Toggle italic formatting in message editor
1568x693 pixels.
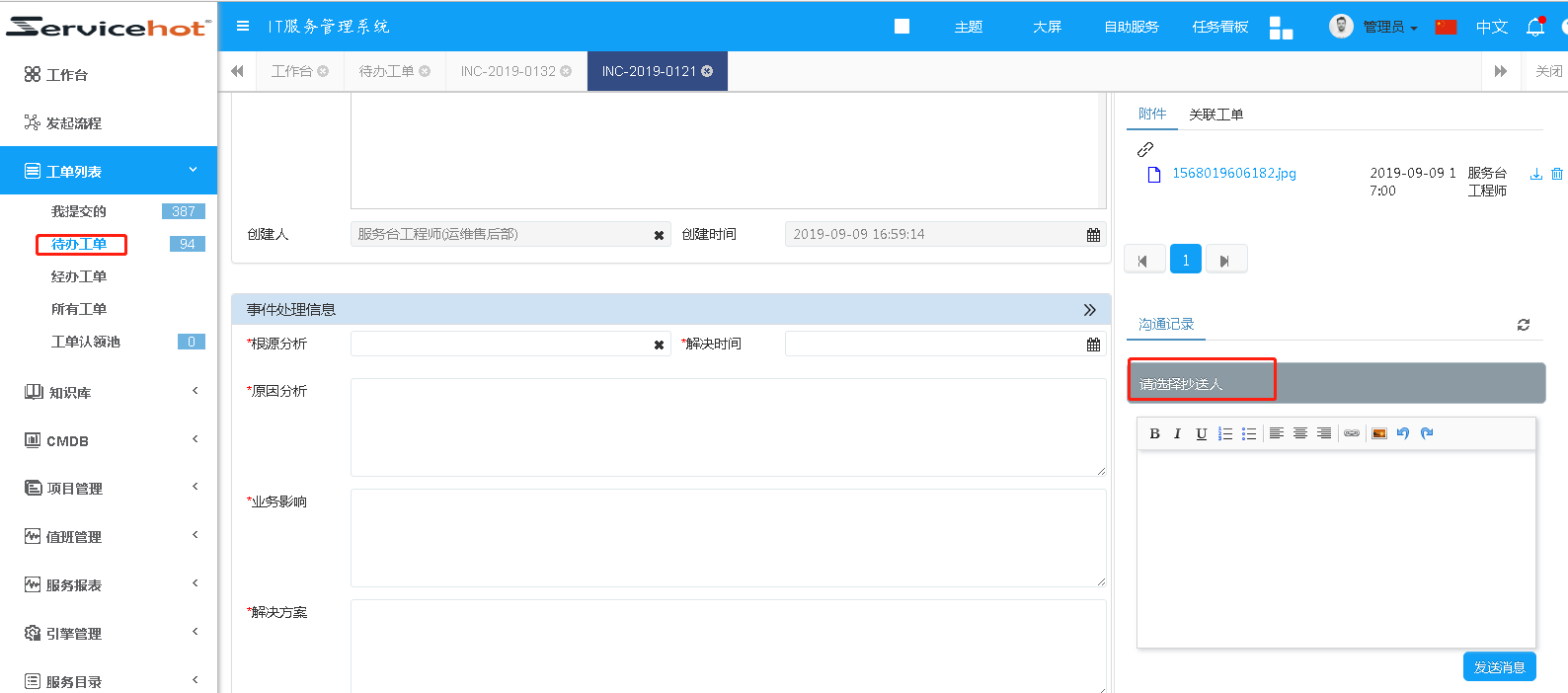[1177, 433]
